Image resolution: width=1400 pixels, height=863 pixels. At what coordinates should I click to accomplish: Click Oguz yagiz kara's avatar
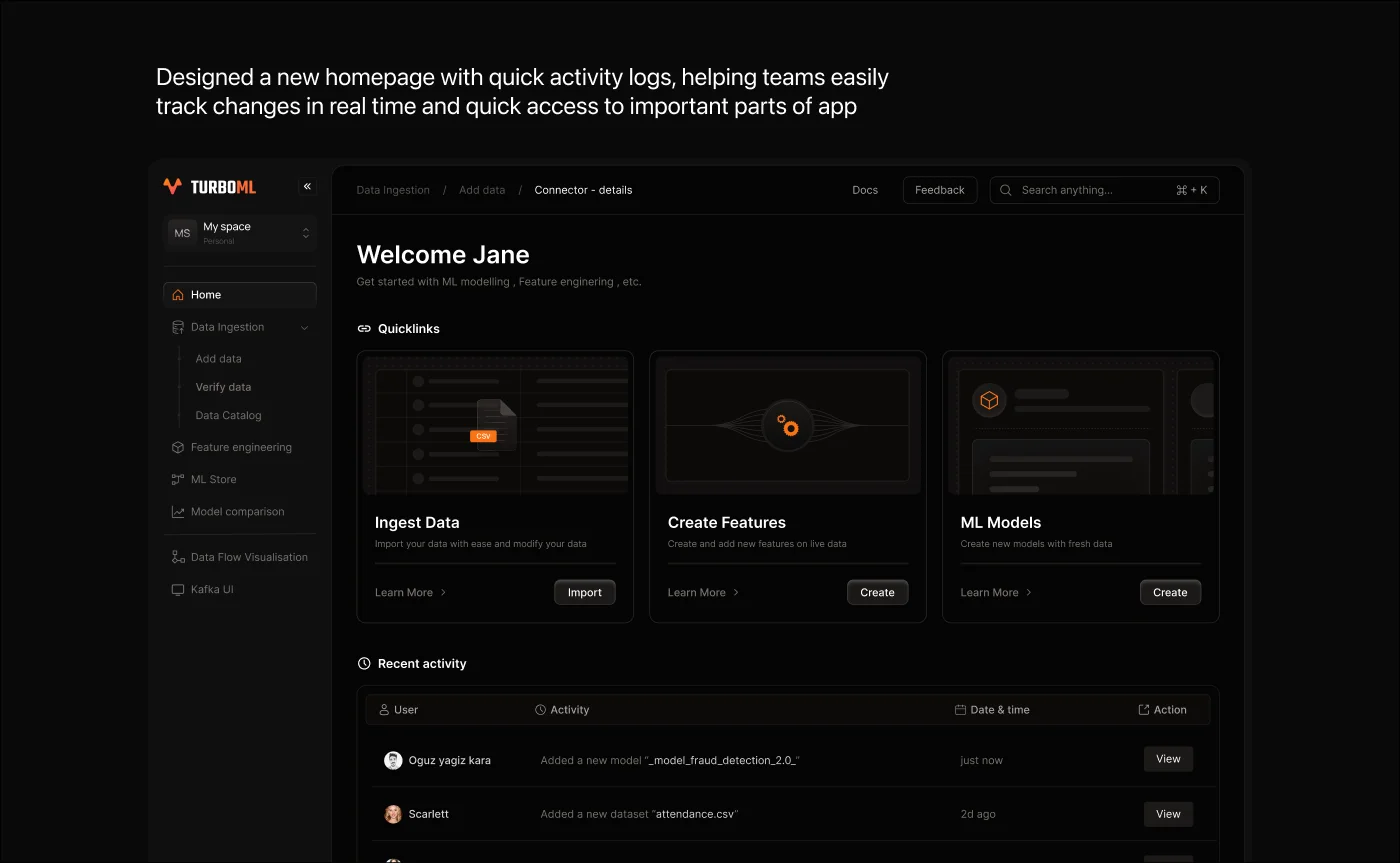(393, 760)
